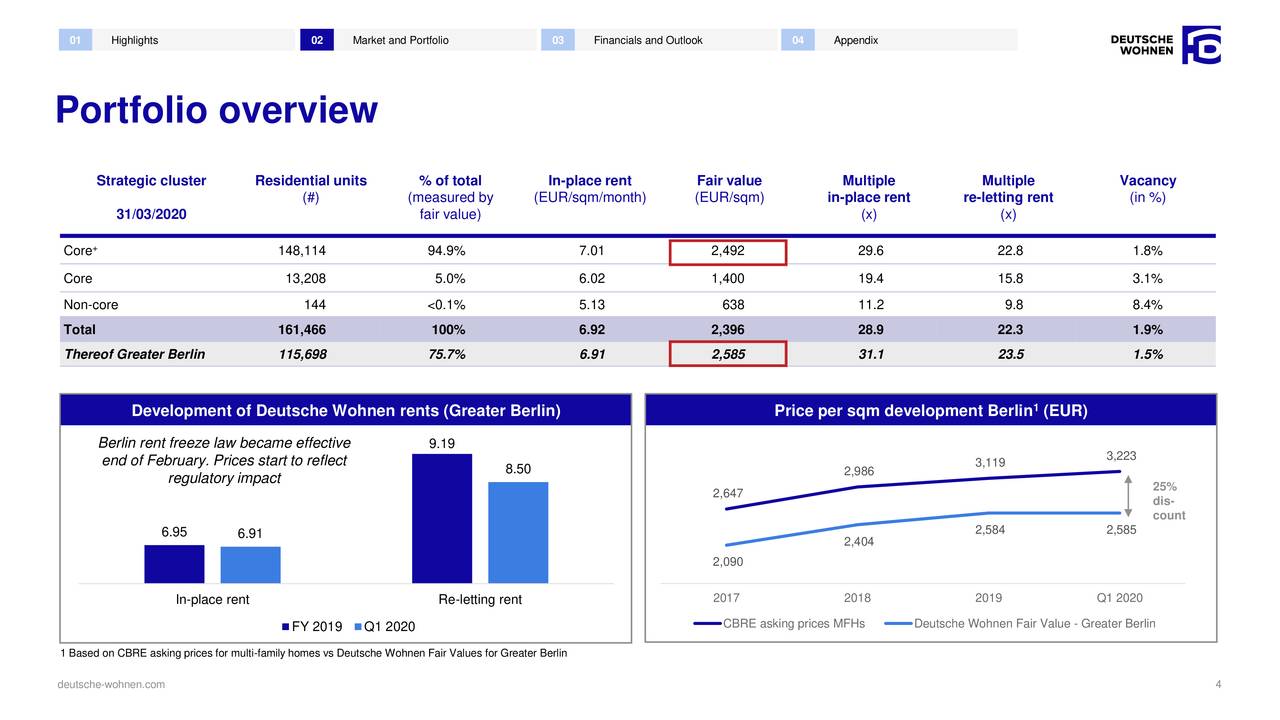Click the FY 2019 legend swatch
The height and width of the screenshot is (720, 1280).
tap(286, 627)
